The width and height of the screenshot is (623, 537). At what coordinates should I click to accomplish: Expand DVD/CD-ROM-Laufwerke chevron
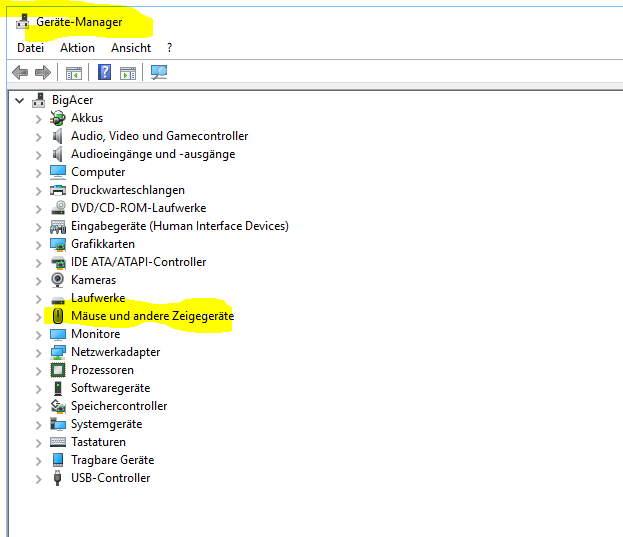pyautogui.click(x=39, y=209)
